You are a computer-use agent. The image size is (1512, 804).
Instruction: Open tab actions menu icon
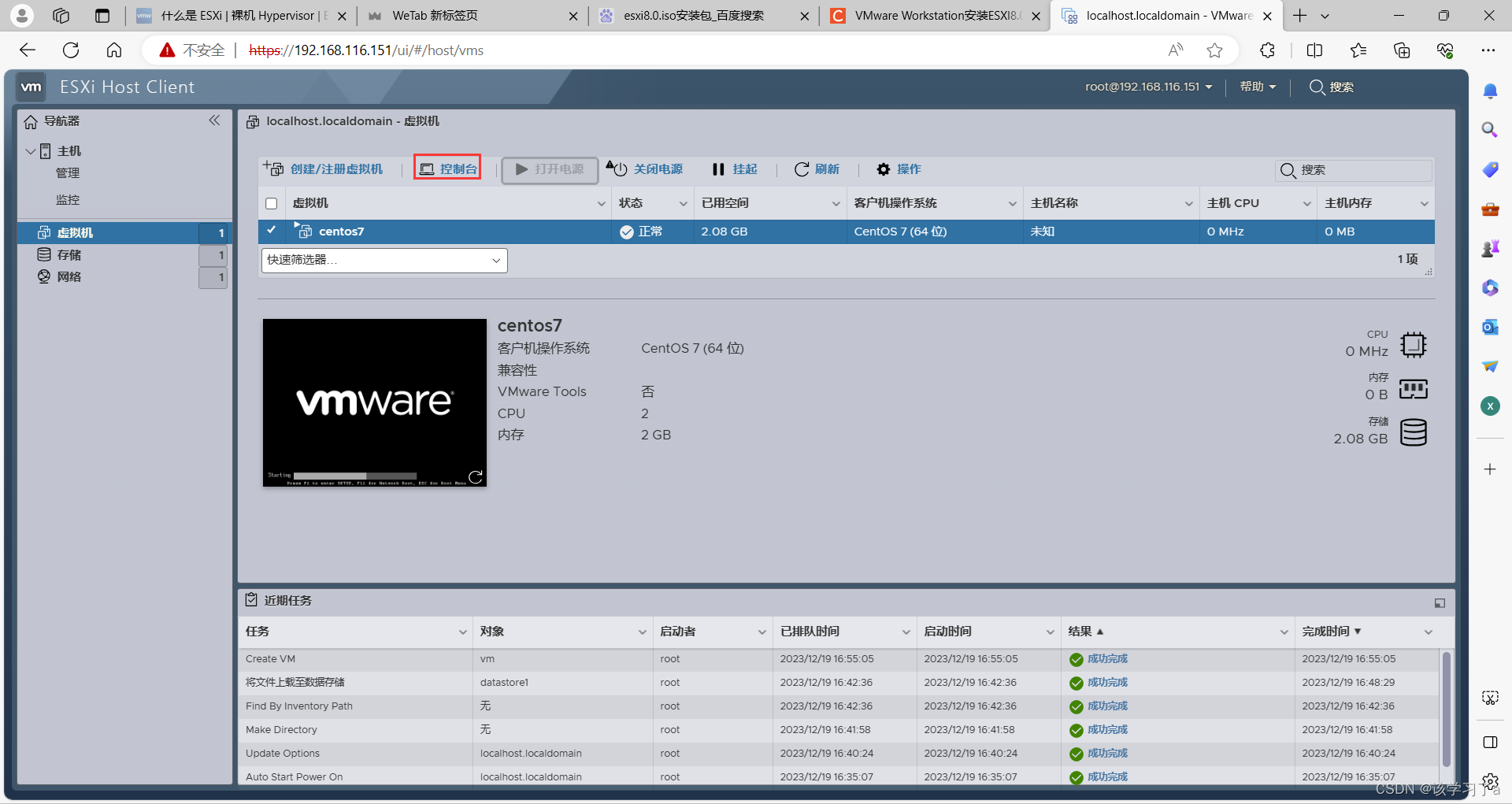point(102,16)
